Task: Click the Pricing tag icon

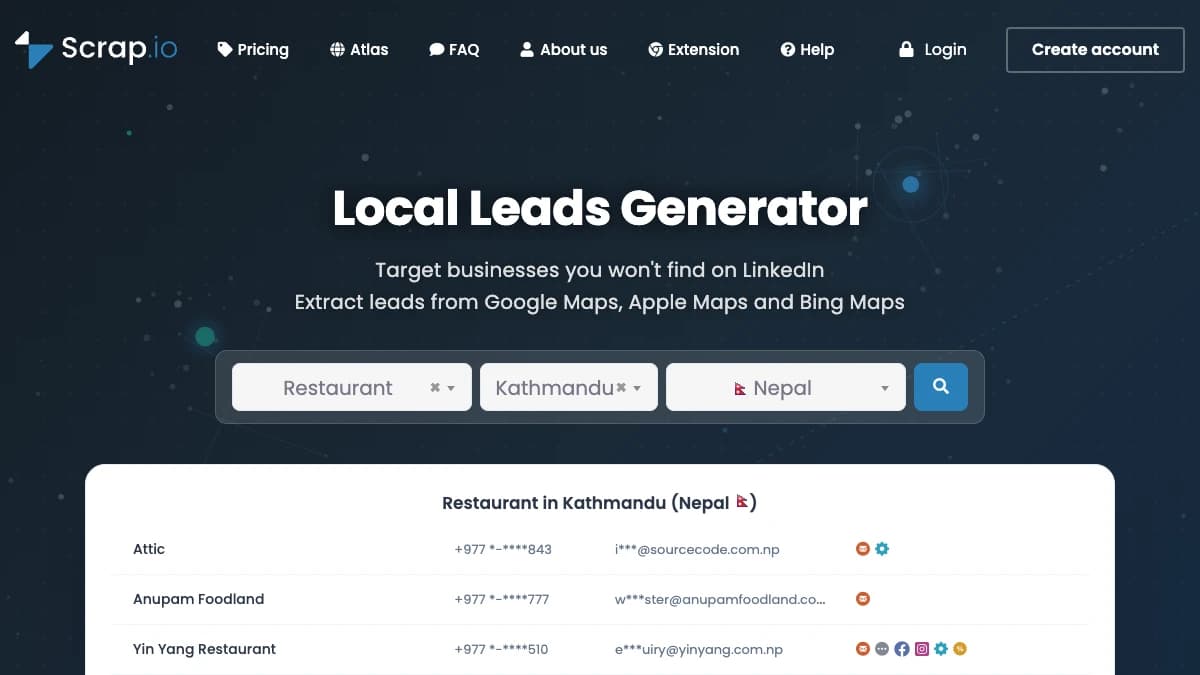Action: pyautogui.click(x=225, y=49)
